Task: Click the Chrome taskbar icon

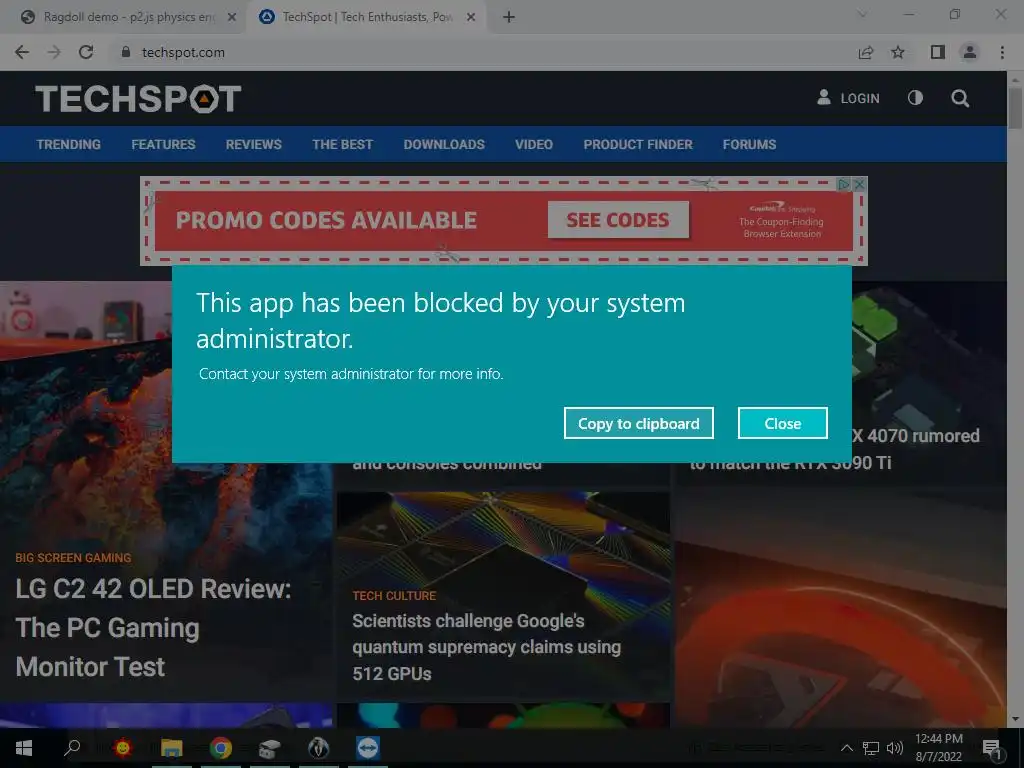Action: coord(221,748)
